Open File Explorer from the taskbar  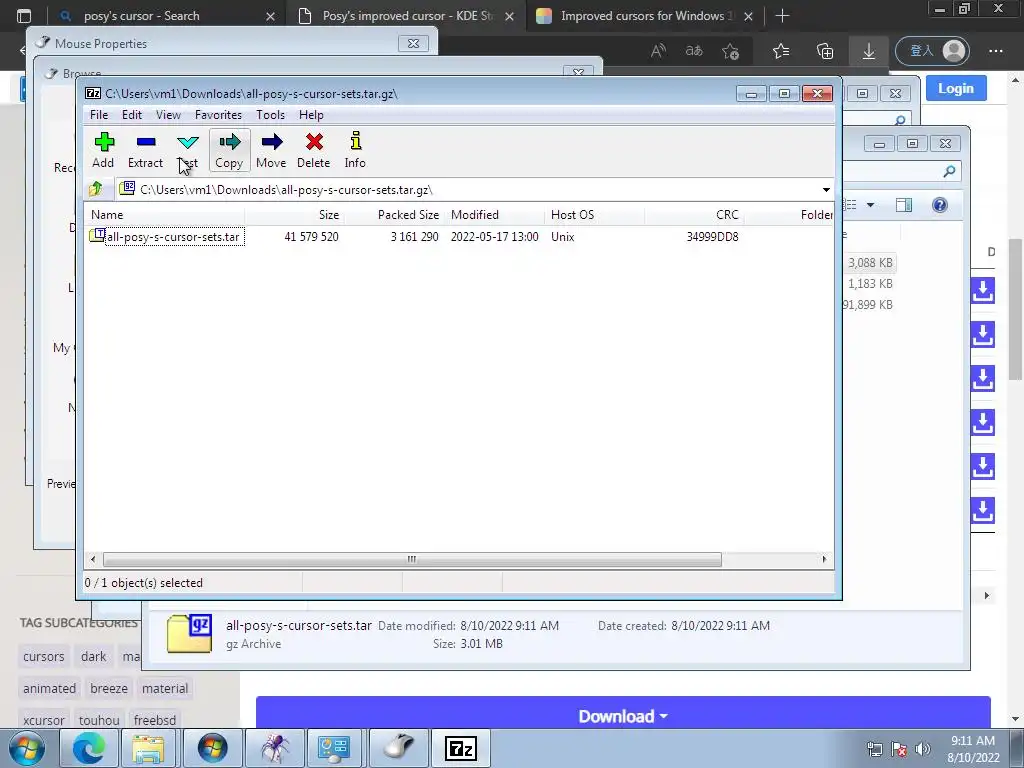(148, 748)
